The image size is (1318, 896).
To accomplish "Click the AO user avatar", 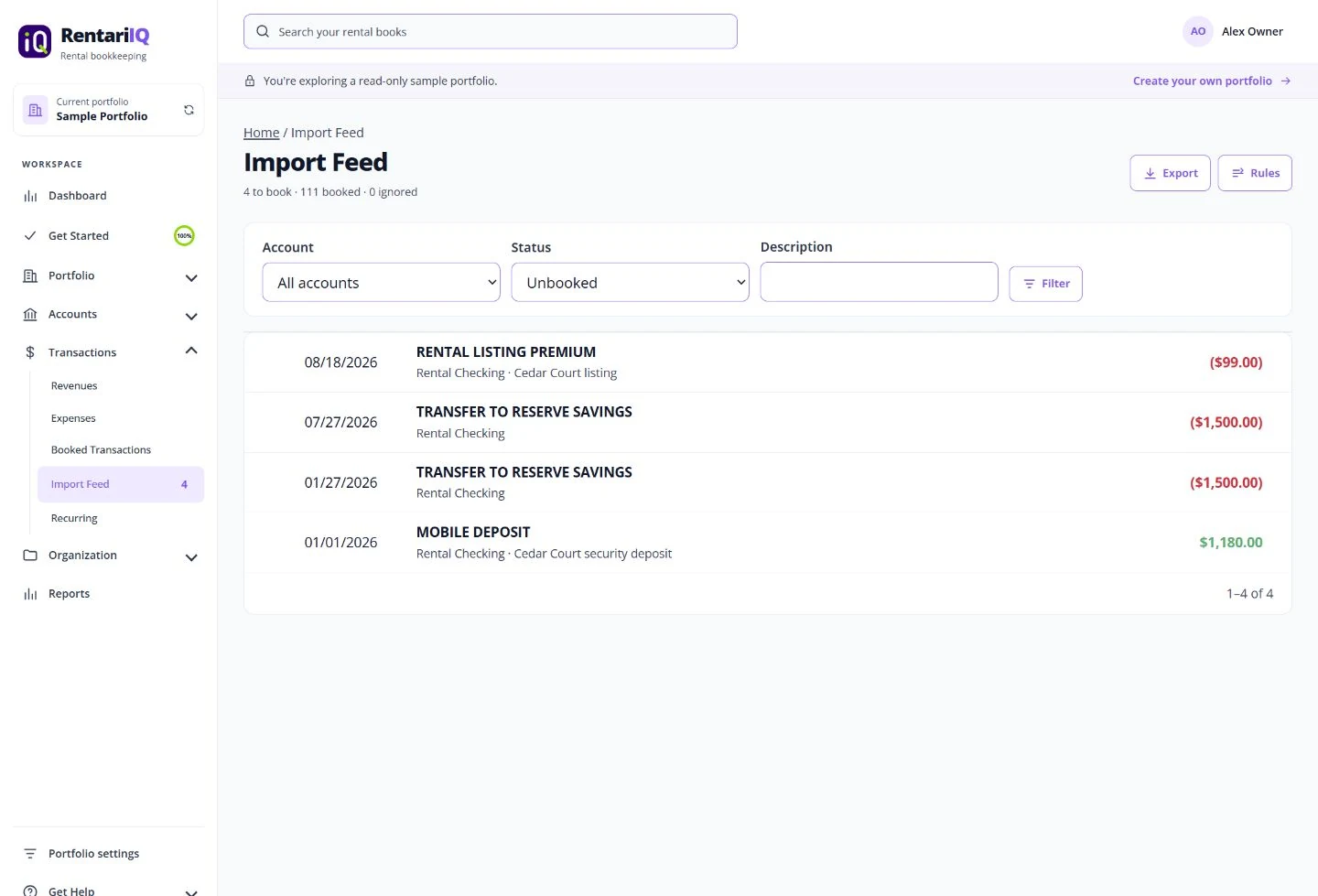I will click(x=1198, y=31).
